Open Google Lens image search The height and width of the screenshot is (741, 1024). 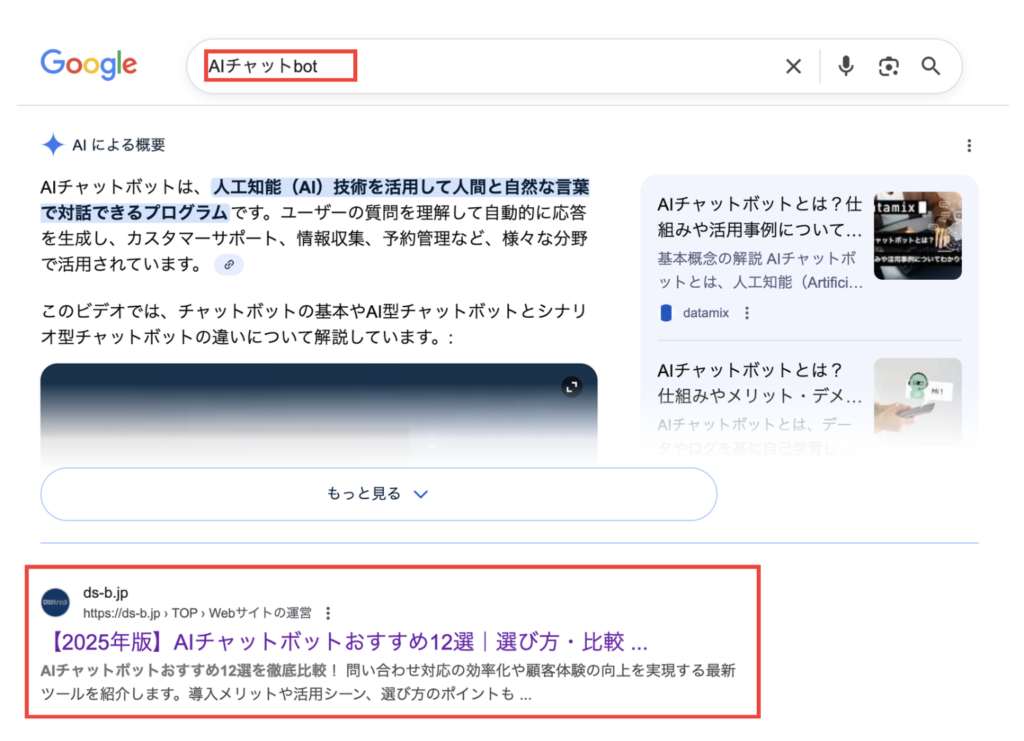click(888, 66)
